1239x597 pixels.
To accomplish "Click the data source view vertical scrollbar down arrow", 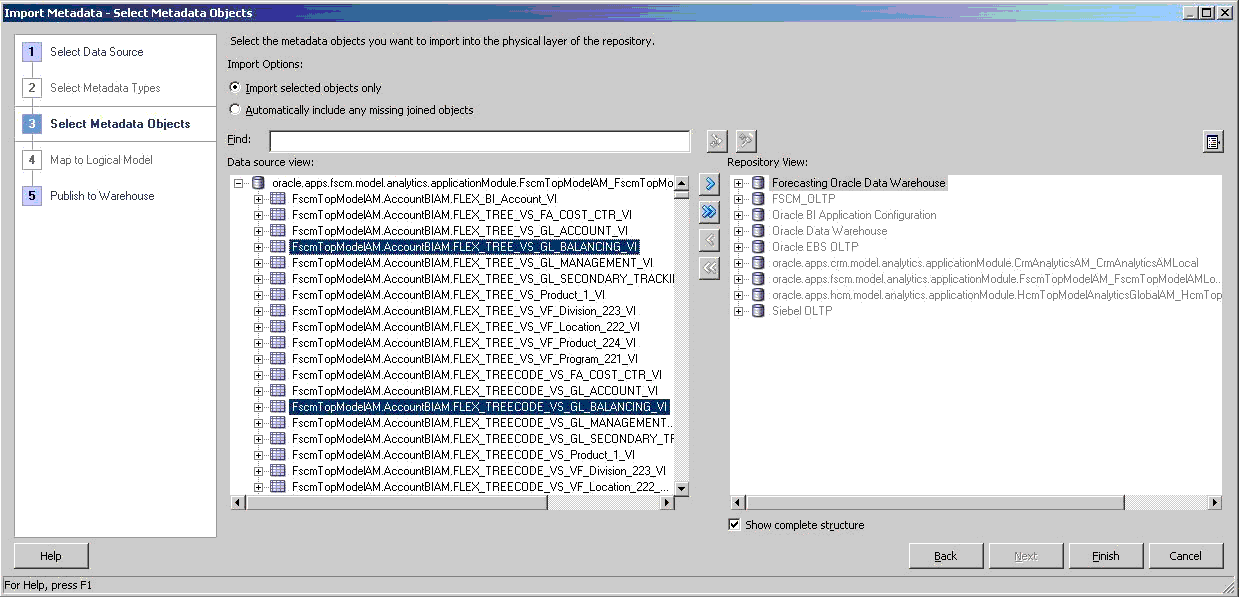I will (x=682, y=488).
